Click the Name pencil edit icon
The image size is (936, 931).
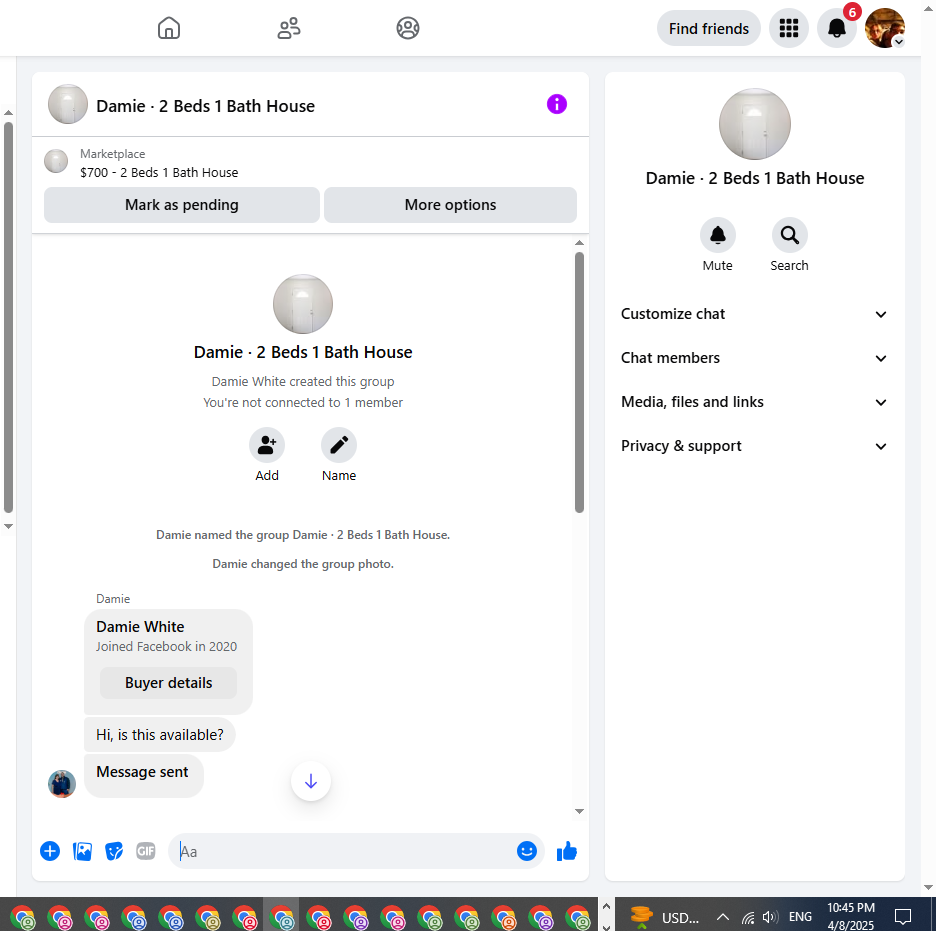click(x=339, y=445)
